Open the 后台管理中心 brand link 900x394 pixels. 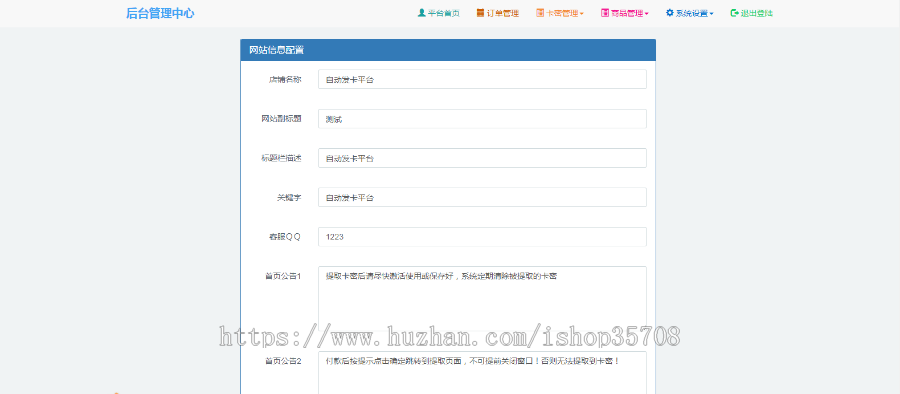click(160, 13)
